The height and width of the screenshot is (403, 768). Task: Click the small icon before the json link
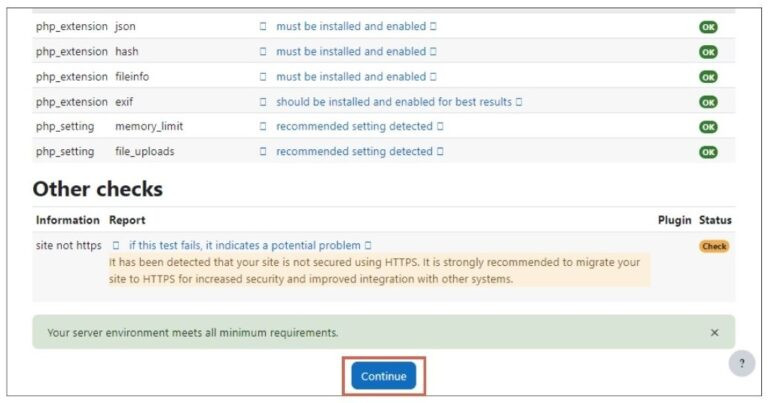[263, 26]
